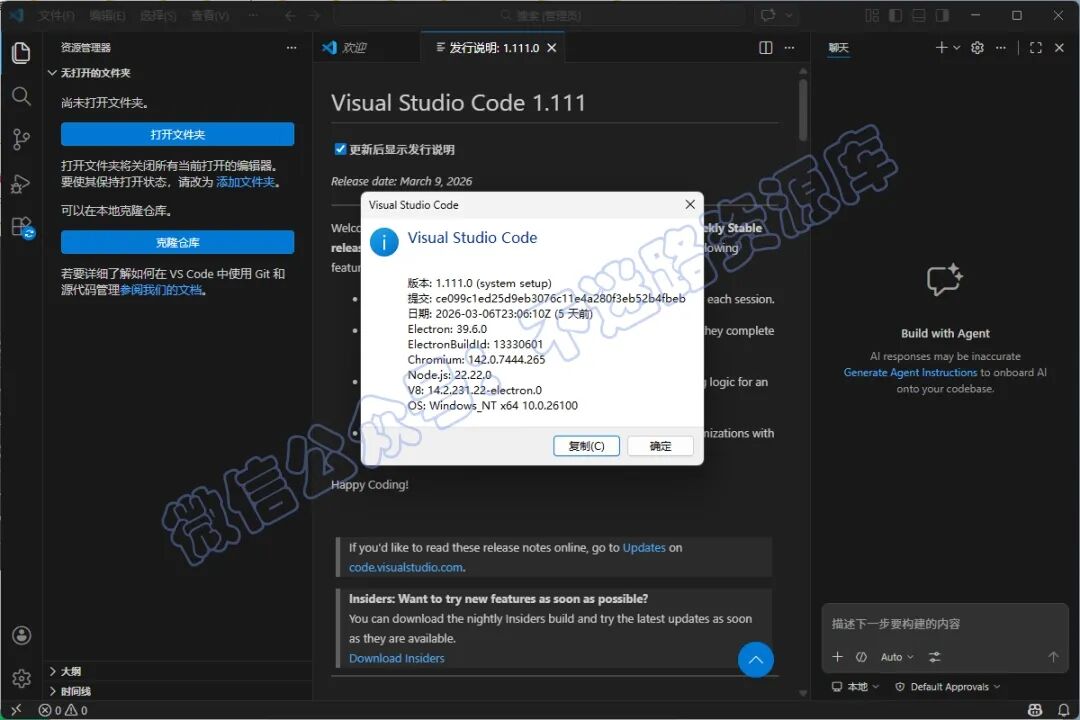Maximize the chat panel
Screen dimensions: 1080x720
(x=1035, y=48)
